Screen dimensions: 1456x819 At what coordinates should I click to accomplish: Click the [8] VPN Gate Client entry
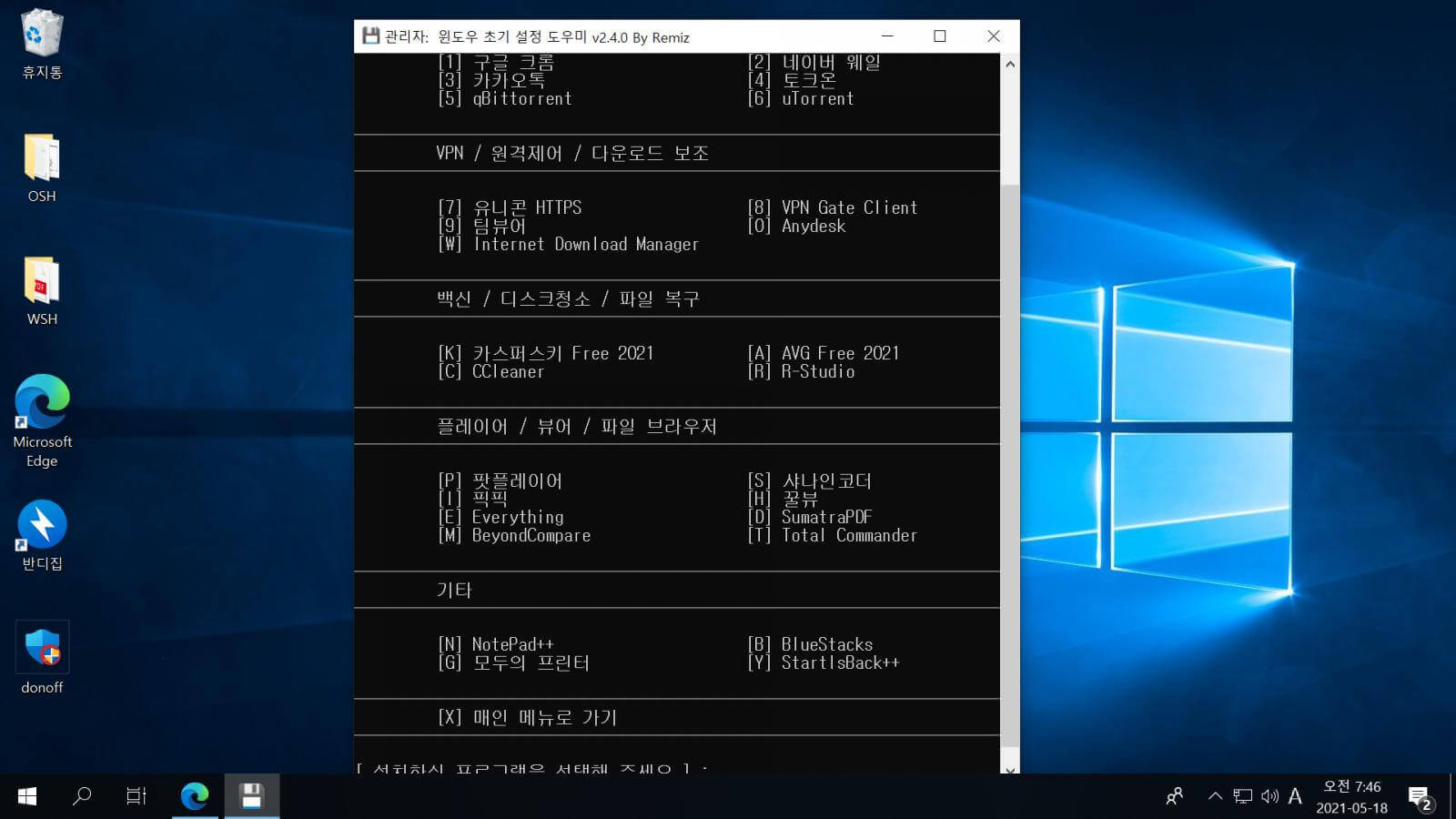(x=833, y=207)
